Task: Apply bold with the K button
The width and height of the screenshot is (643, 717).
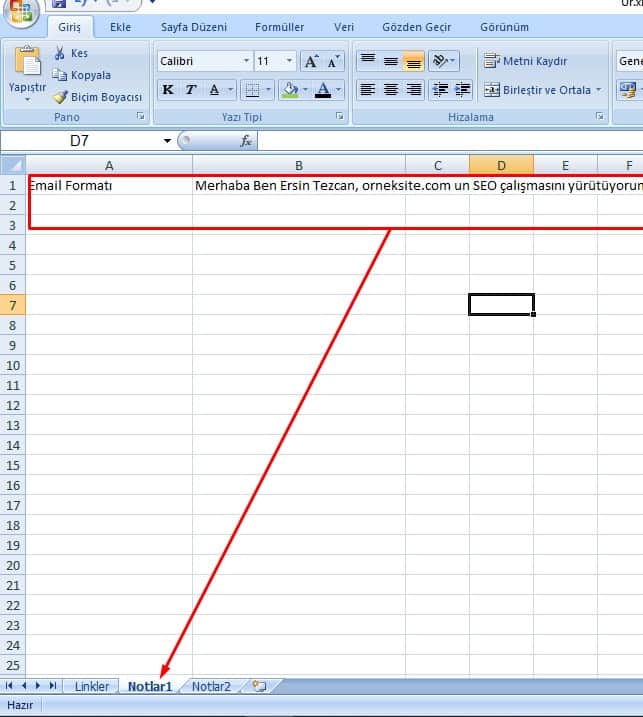Action: point(168,90)
